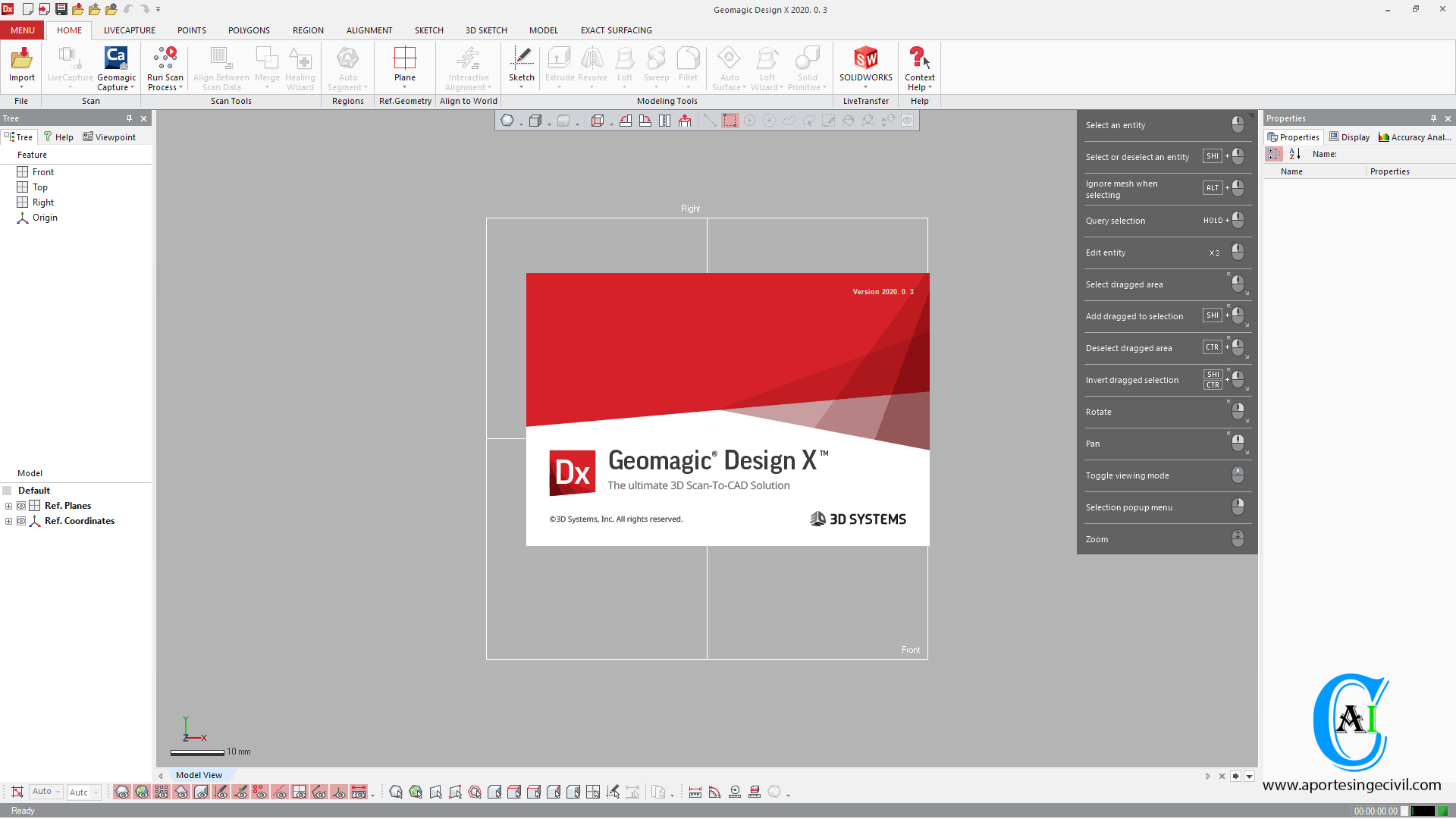
Task: Toggle second visibility eye with green mesh
Action: tap(142, 792)
